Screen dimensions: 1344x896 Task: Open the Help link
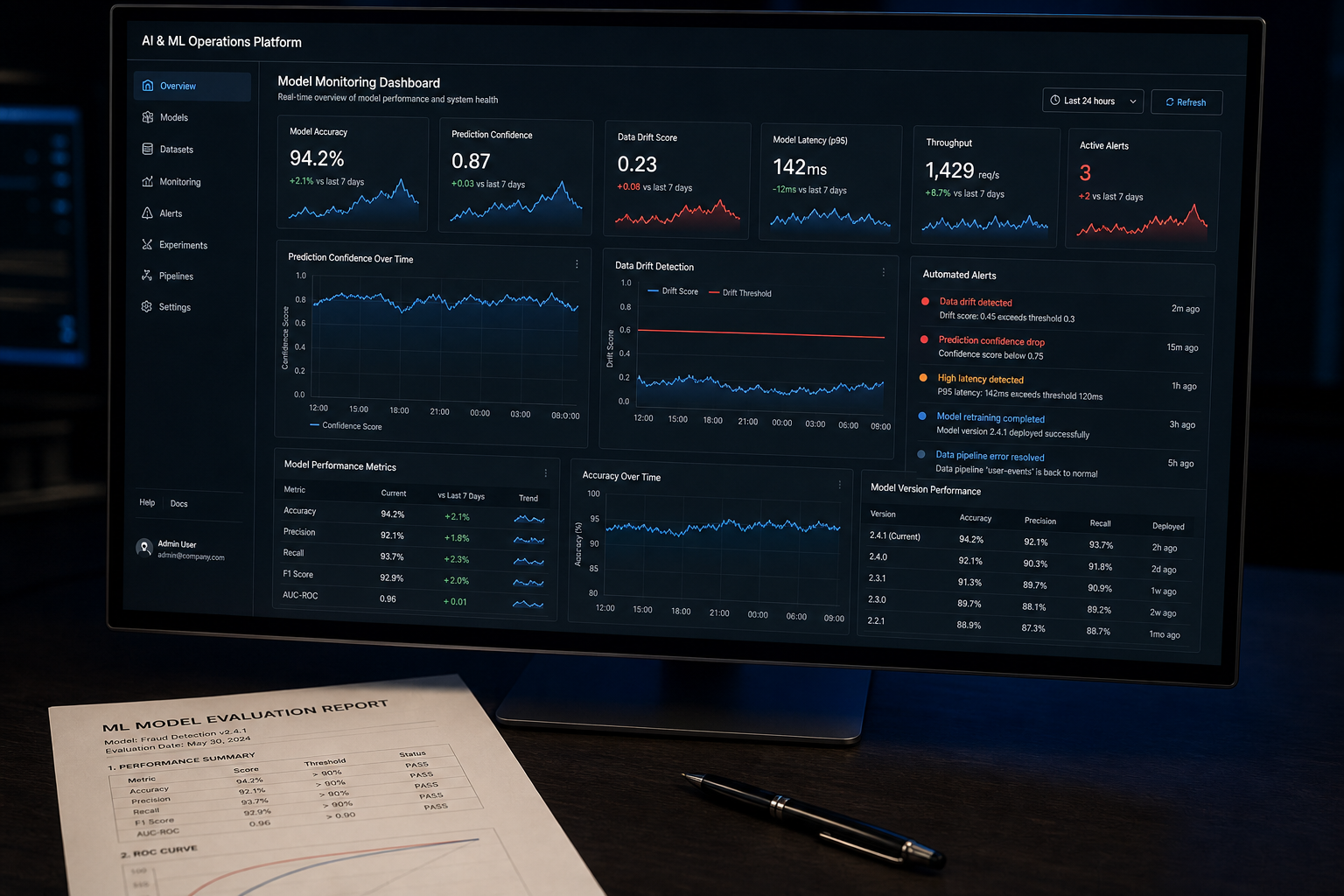pos(147,502)
